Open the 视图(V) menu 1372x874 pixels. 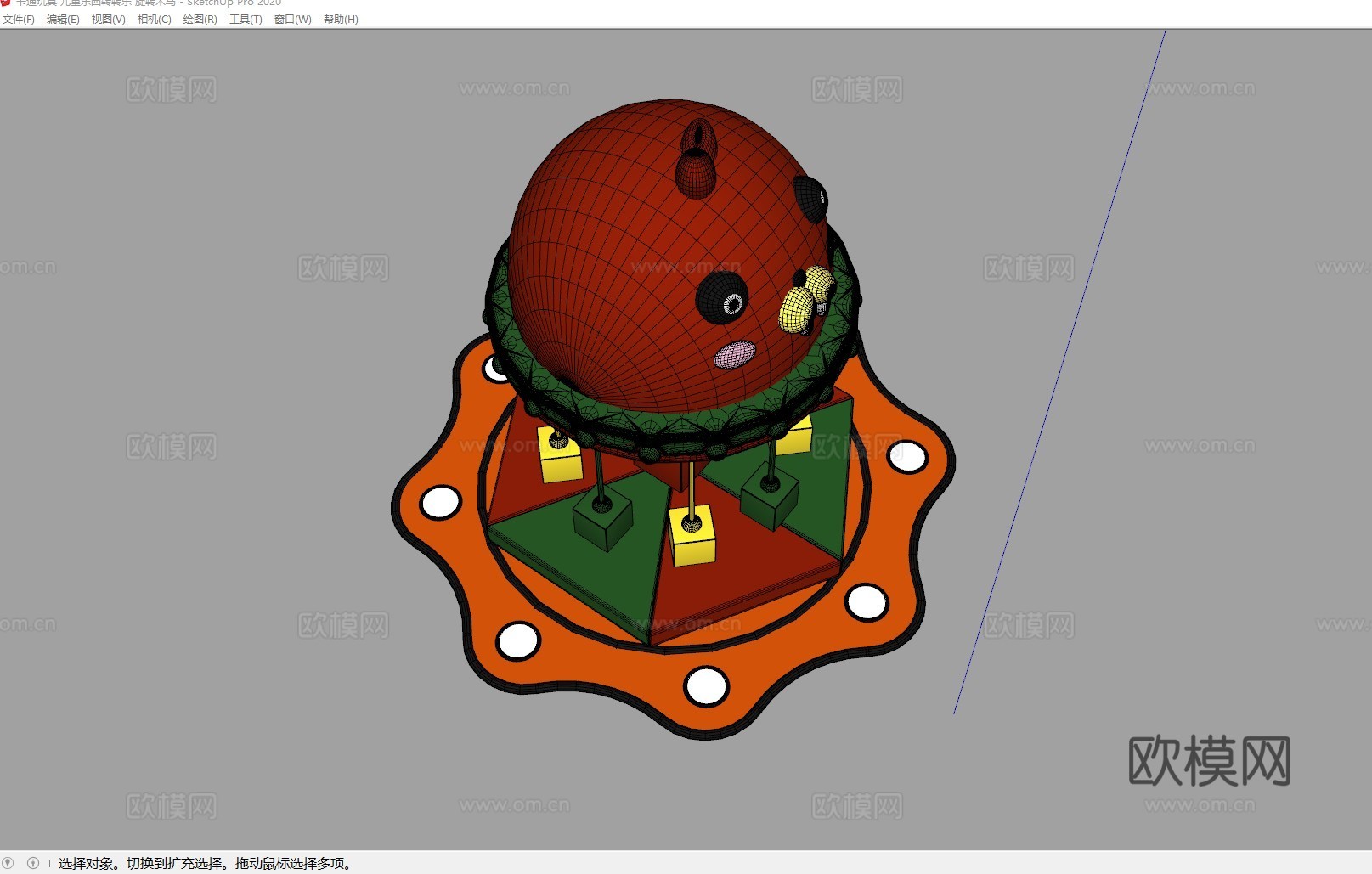(109, 20)
